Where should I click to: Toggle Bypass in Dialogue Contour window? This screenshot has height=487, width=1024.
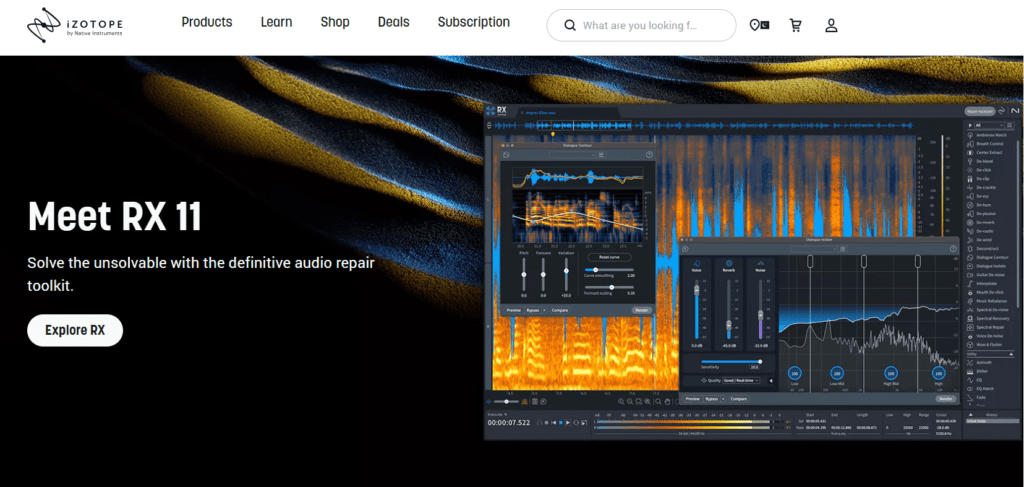click(x=532, y=310)
